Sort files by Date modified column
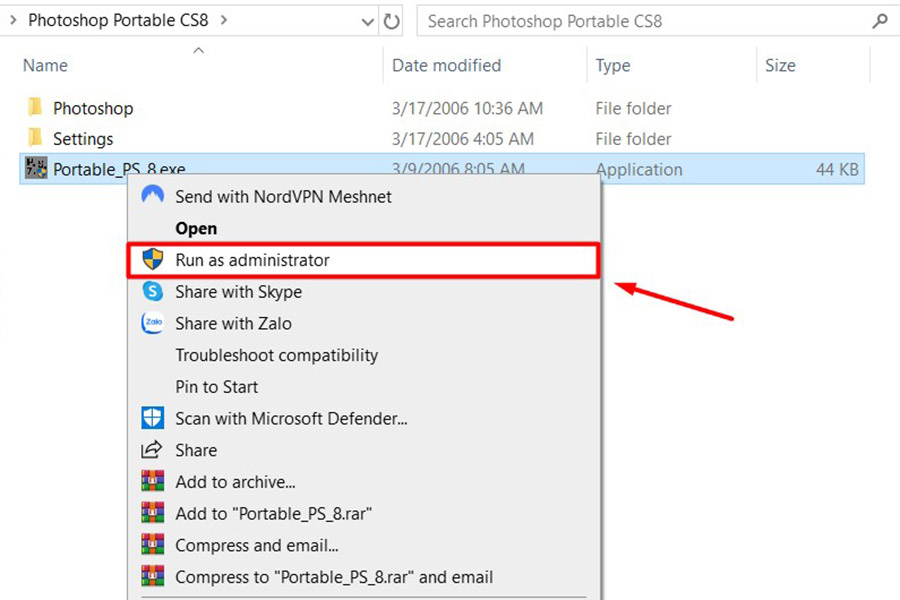The width and height of the screenshot is (900, 600). coord(447,65)
